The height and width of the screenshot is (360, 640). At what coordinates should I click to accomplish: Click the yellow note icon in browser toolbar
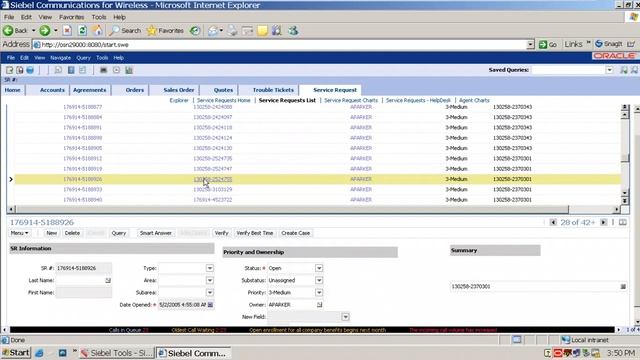(x=262, y=30)
